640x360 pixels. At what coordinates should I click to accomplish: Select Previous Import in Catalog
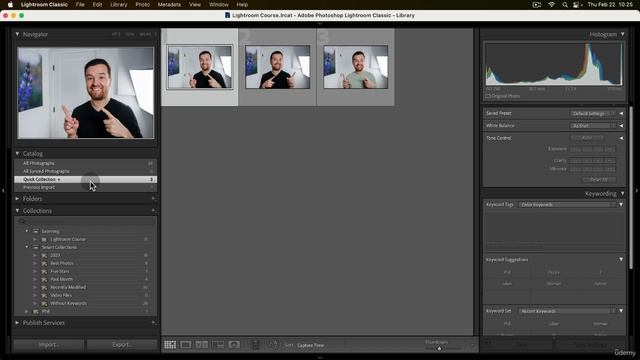tap(85, 187)
